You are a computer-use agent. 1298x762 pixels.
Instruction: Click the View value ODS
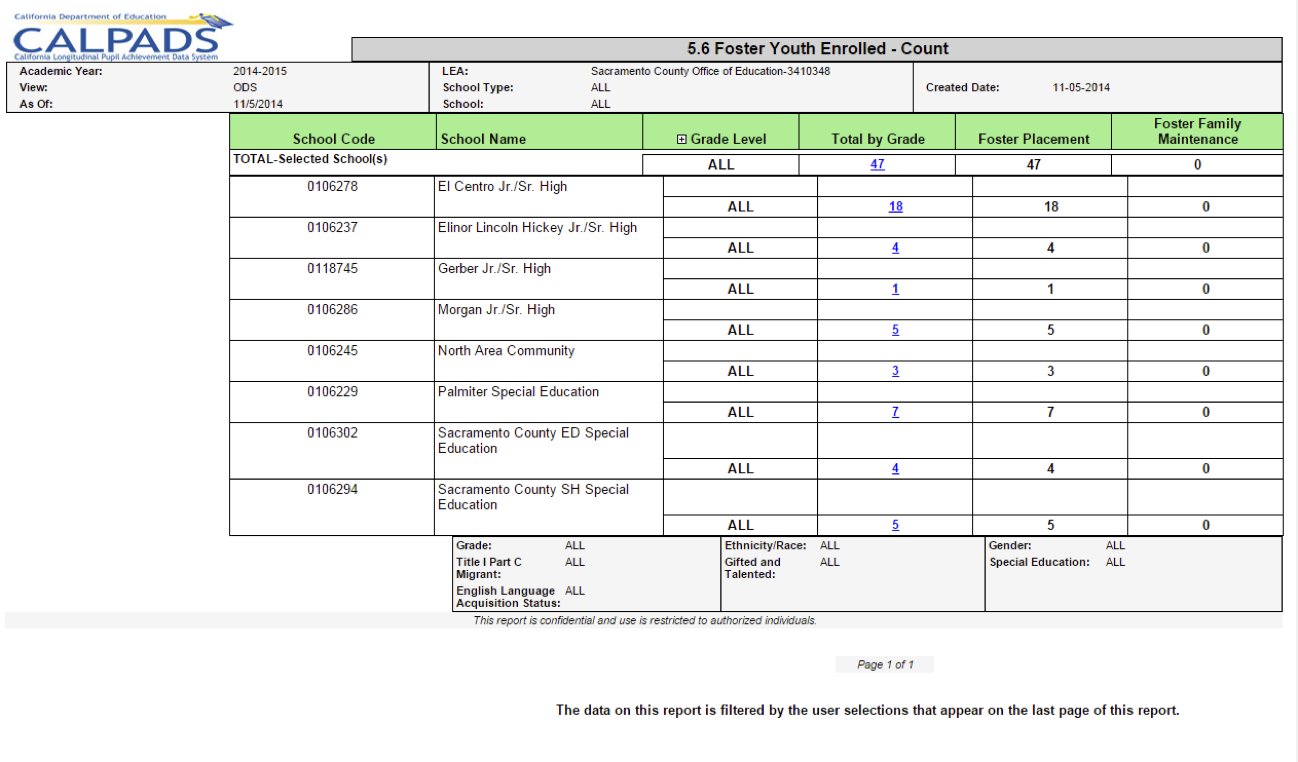tap(245, 87)
